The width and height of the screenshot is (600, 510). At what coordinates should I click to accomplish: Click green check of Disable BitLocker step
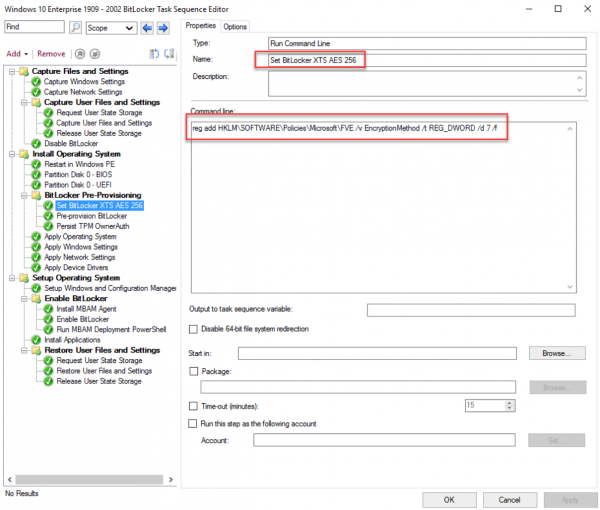coord(36,144)
